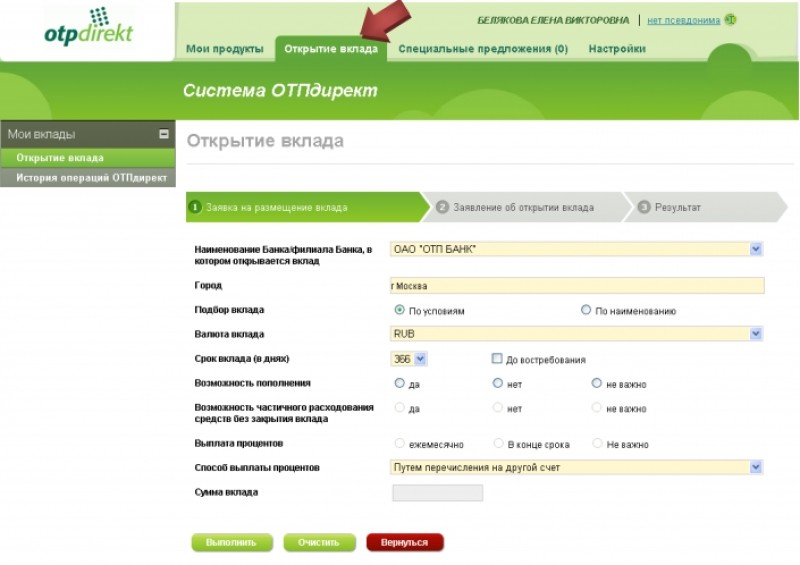800x565 pixels.
Task: Enable the До востребования checkbox
Action: click(x=497, y=358)
